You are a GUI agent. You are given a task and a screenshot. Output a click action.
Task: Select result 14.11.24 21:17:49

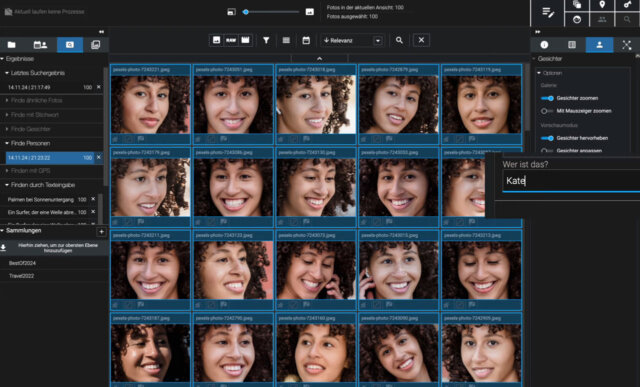(x=50, y=87)
